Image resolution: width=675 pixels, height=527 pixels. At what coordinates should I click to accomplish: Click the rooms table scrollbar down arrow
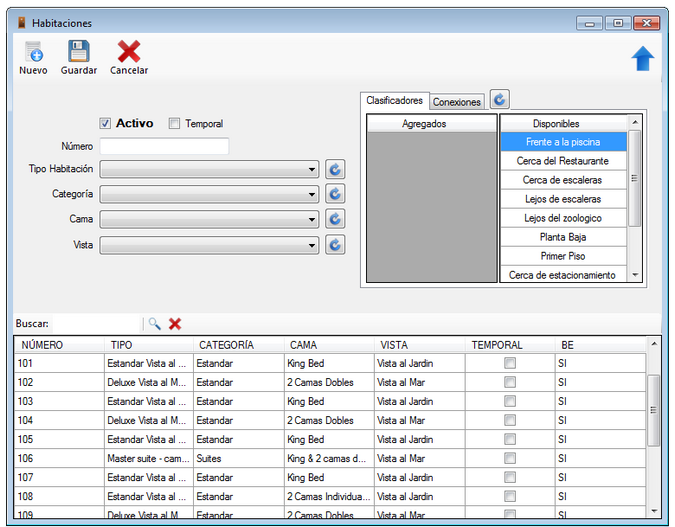[x=653, y=511]
